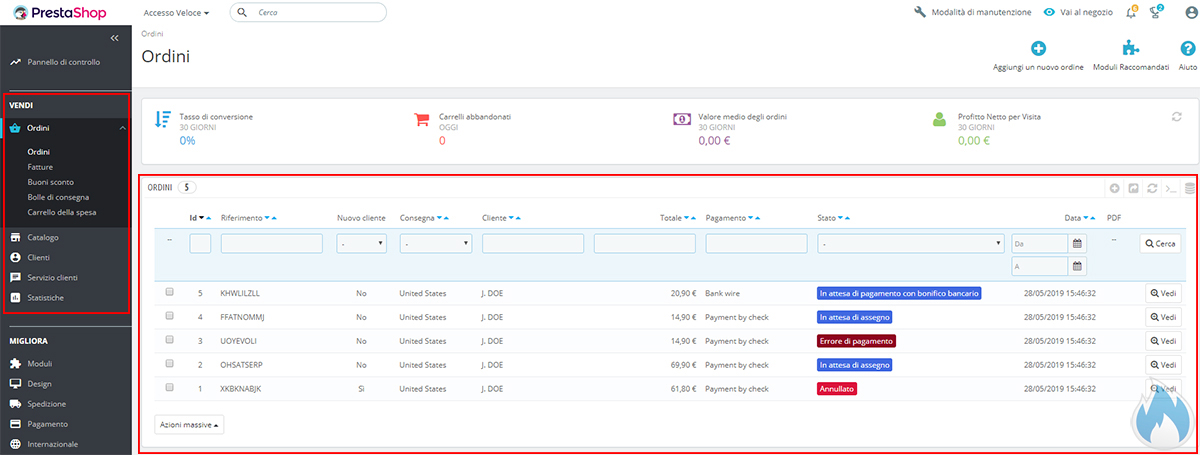
Task: Tick the checkbox for order UOYEVOLI
Action: point(169,340)
